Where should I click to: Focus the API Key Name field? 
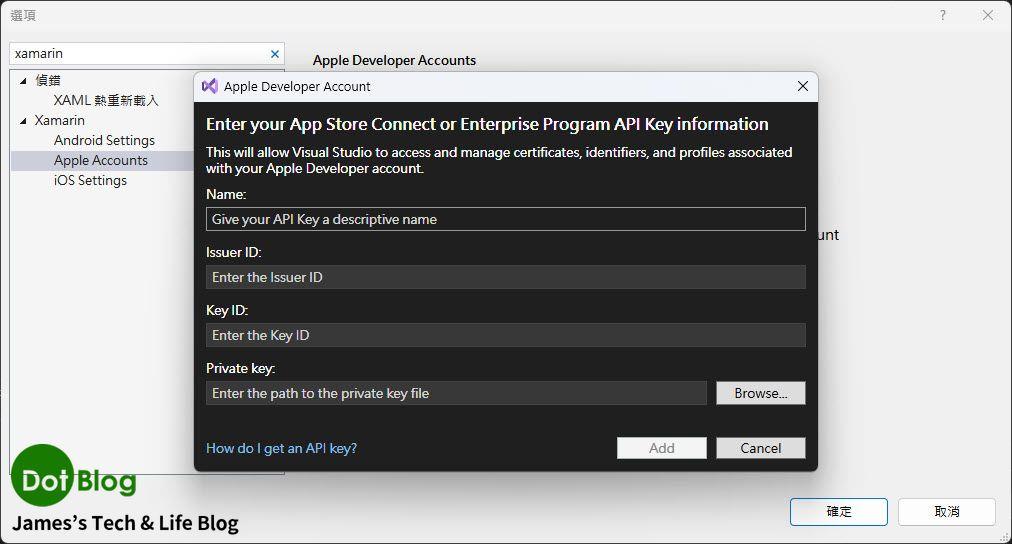click(x=505, y=219)
